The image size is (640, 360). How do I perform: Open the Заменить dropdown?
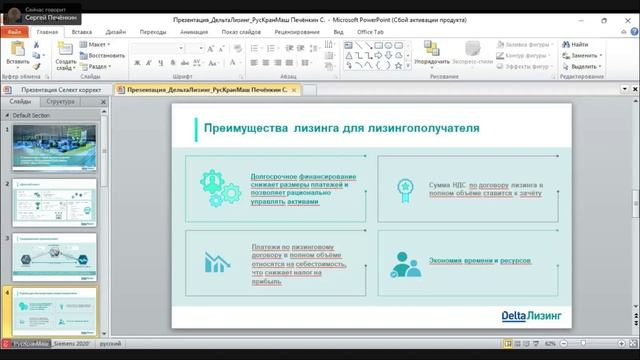[x=582, y=55]
